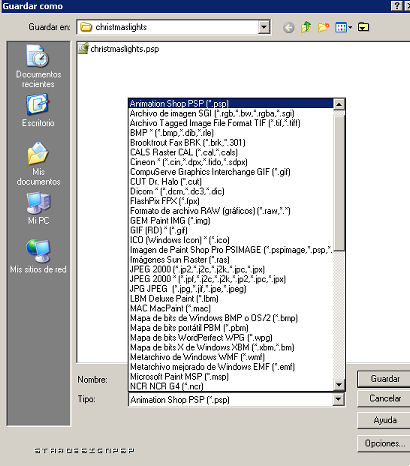The image size is (410, 466).
Task: Pick BMP (*.bmp,*.dib,*.rle) format
Action: click(231, 133)
